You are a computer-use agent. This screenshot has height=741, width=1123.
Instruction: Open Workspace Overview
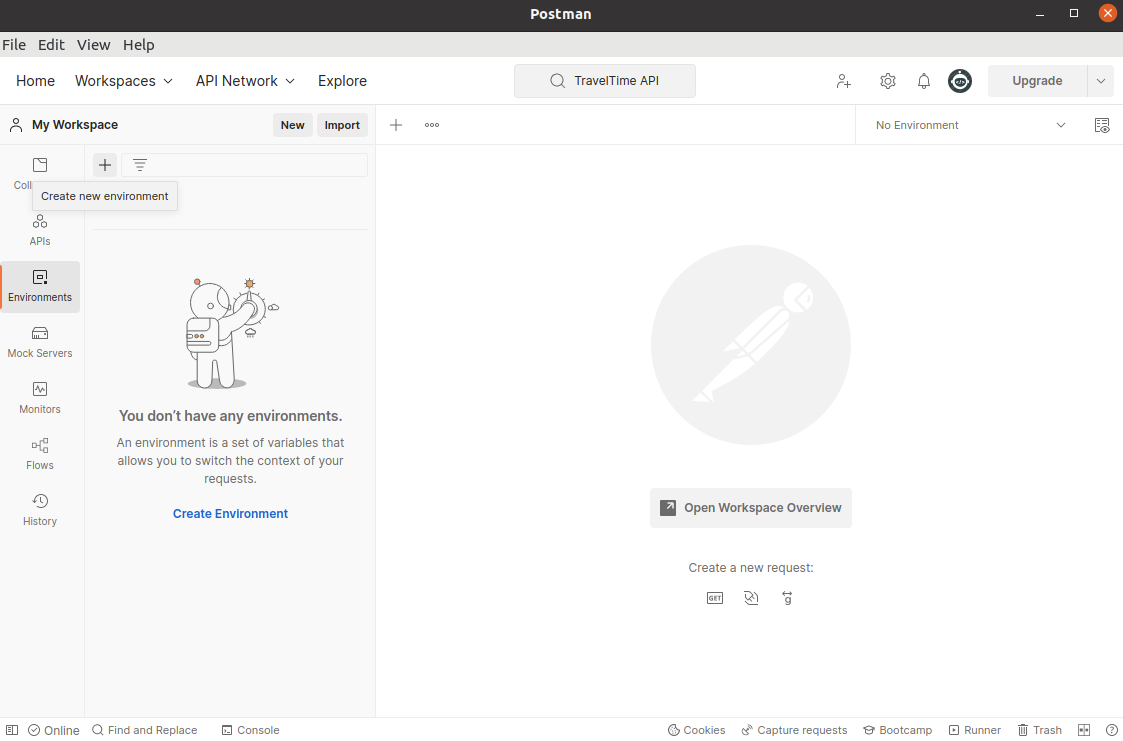point(751,508)
